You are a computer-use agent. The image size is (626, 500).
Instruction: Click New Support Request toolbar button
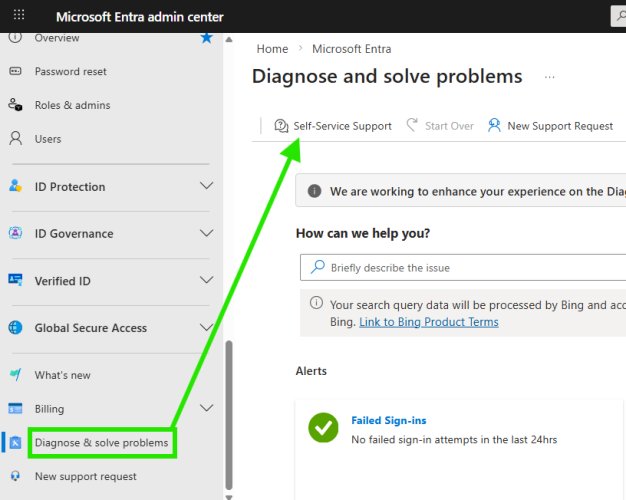(x=550, y=126)
